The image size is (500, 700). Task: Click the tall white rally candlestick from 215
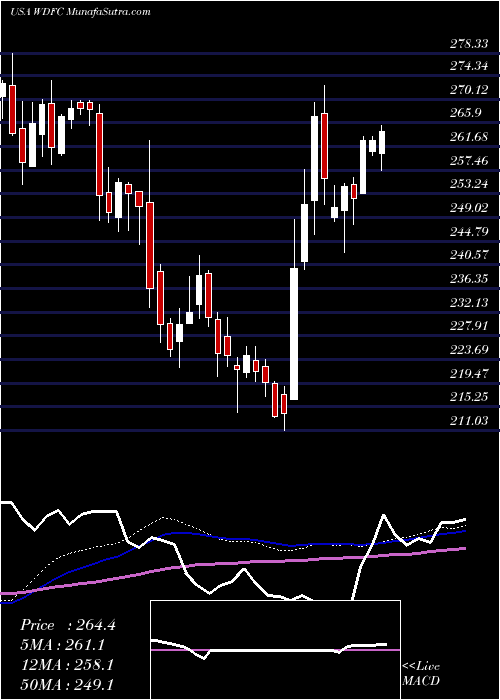tap(294, 333)
